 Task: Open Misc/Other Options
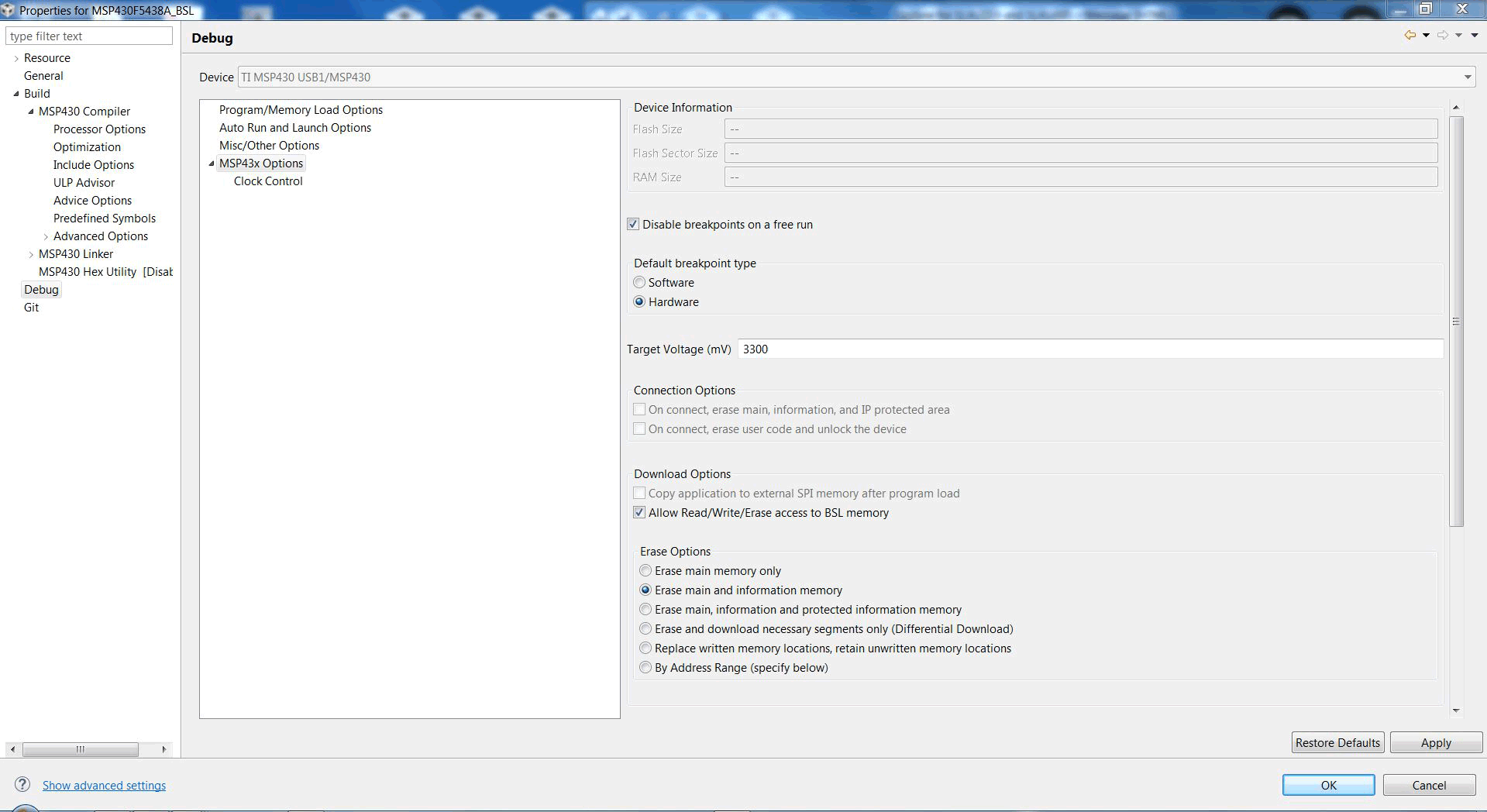[x=269, y=146]
